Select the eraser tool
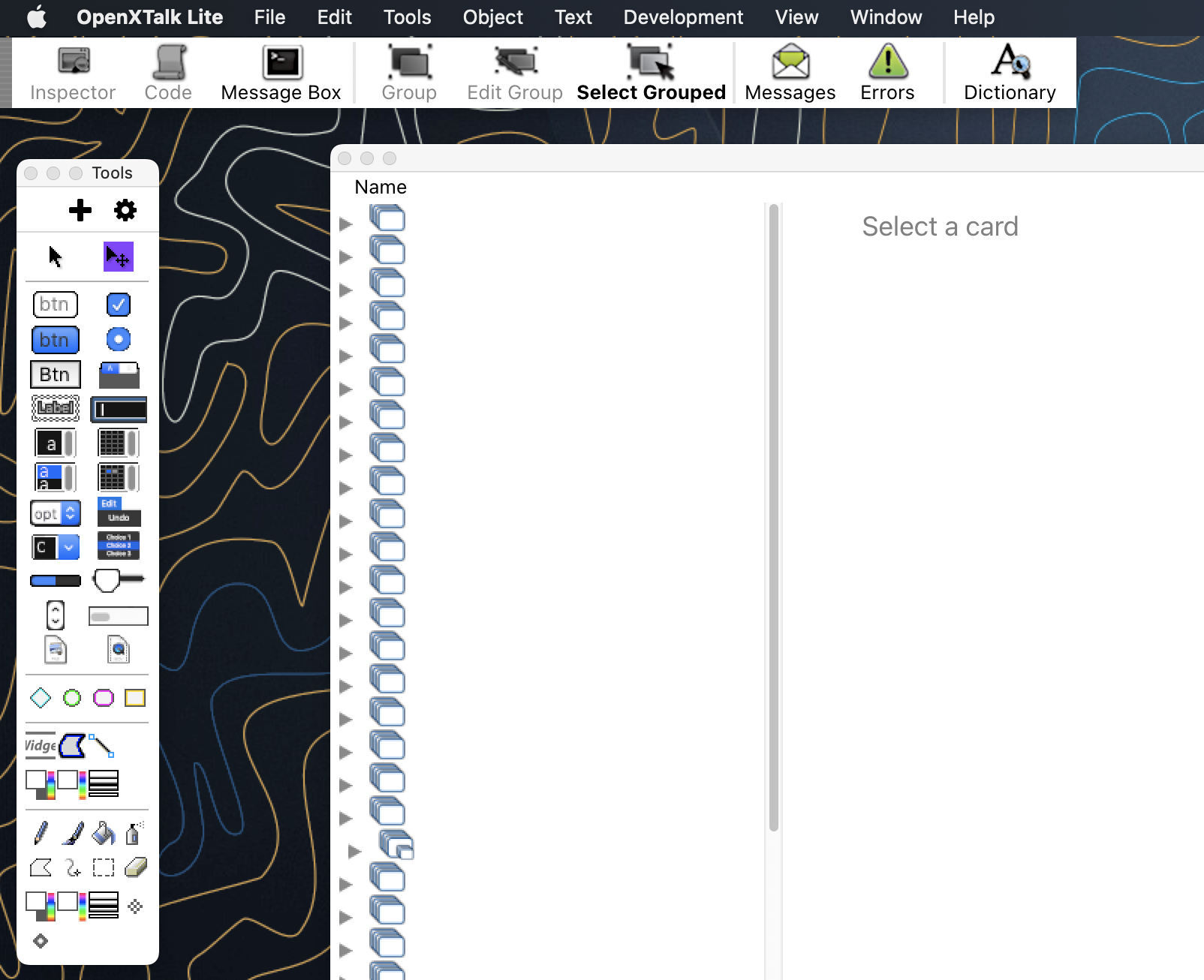This screenshot has width=1204, height=980. [136, 867]
